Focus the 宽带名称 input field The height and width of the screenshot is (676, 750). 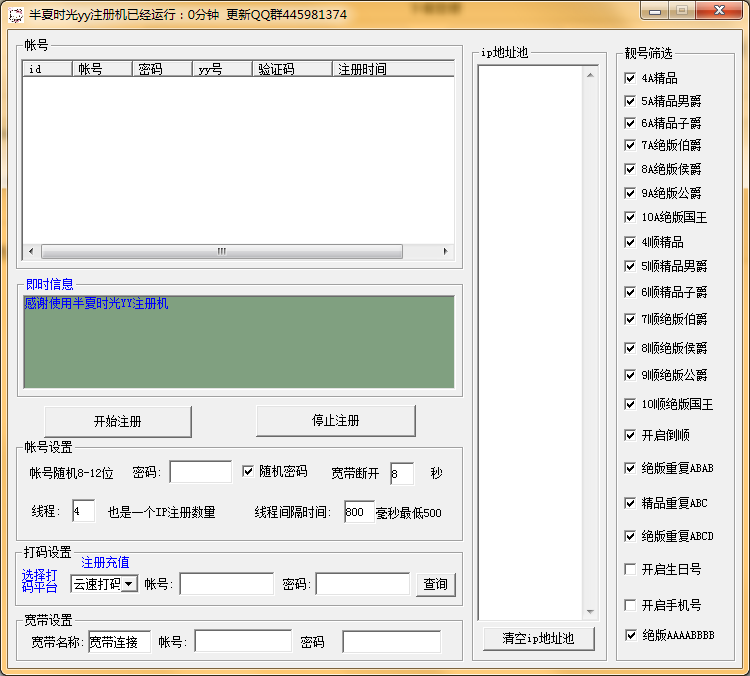(119, 642)
